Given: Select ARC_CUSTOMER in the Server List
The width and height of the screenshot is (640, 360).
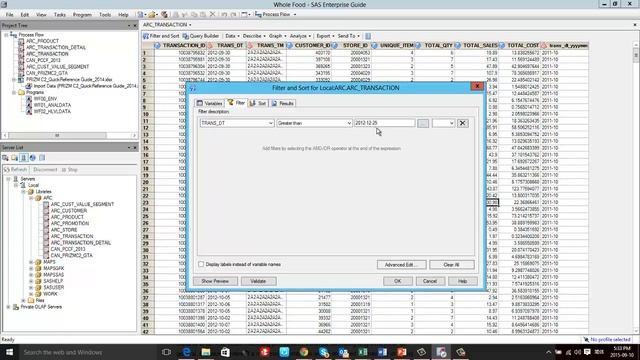Looking at the screenshot, I should coord(69,211).
